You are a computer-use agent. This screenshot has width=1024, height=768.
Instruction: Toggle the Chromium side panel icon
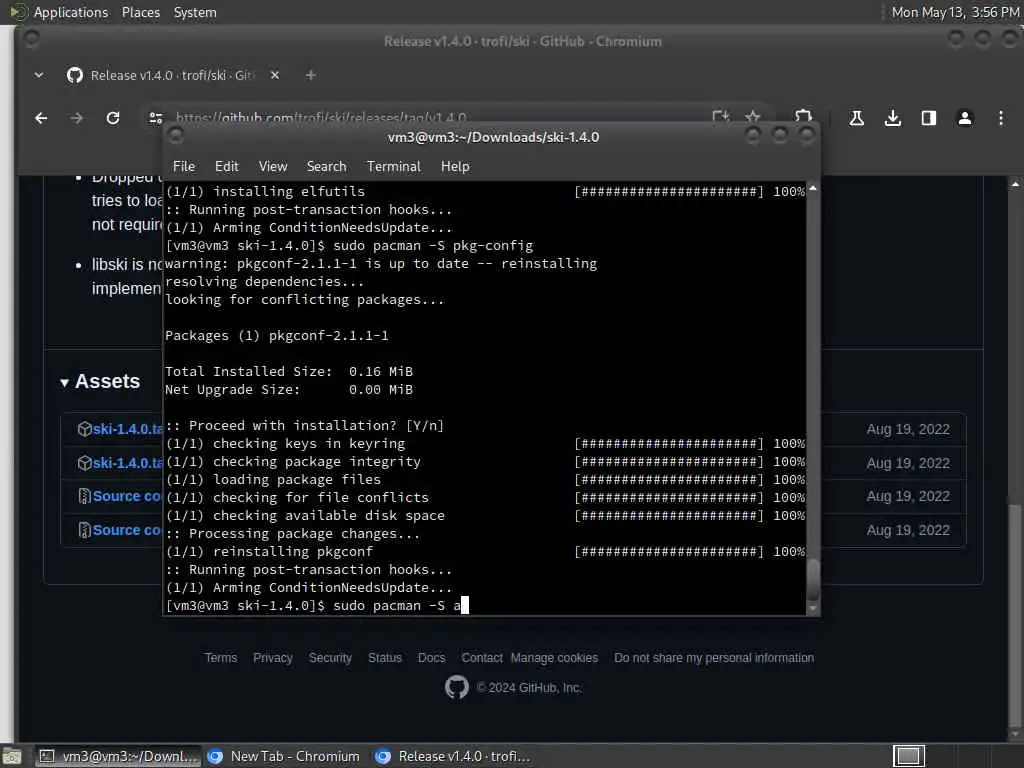929,118
